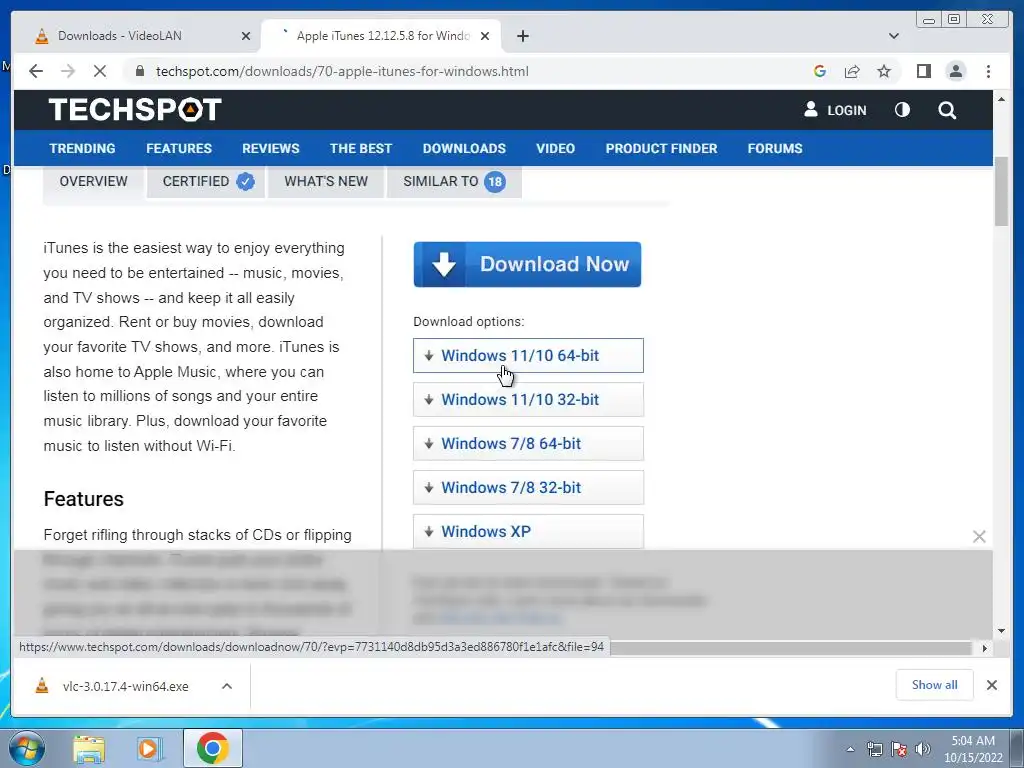Stop page loading with the X icon
The height and width of the screenshot is (768, 1024).
click(x=99, y=71)
